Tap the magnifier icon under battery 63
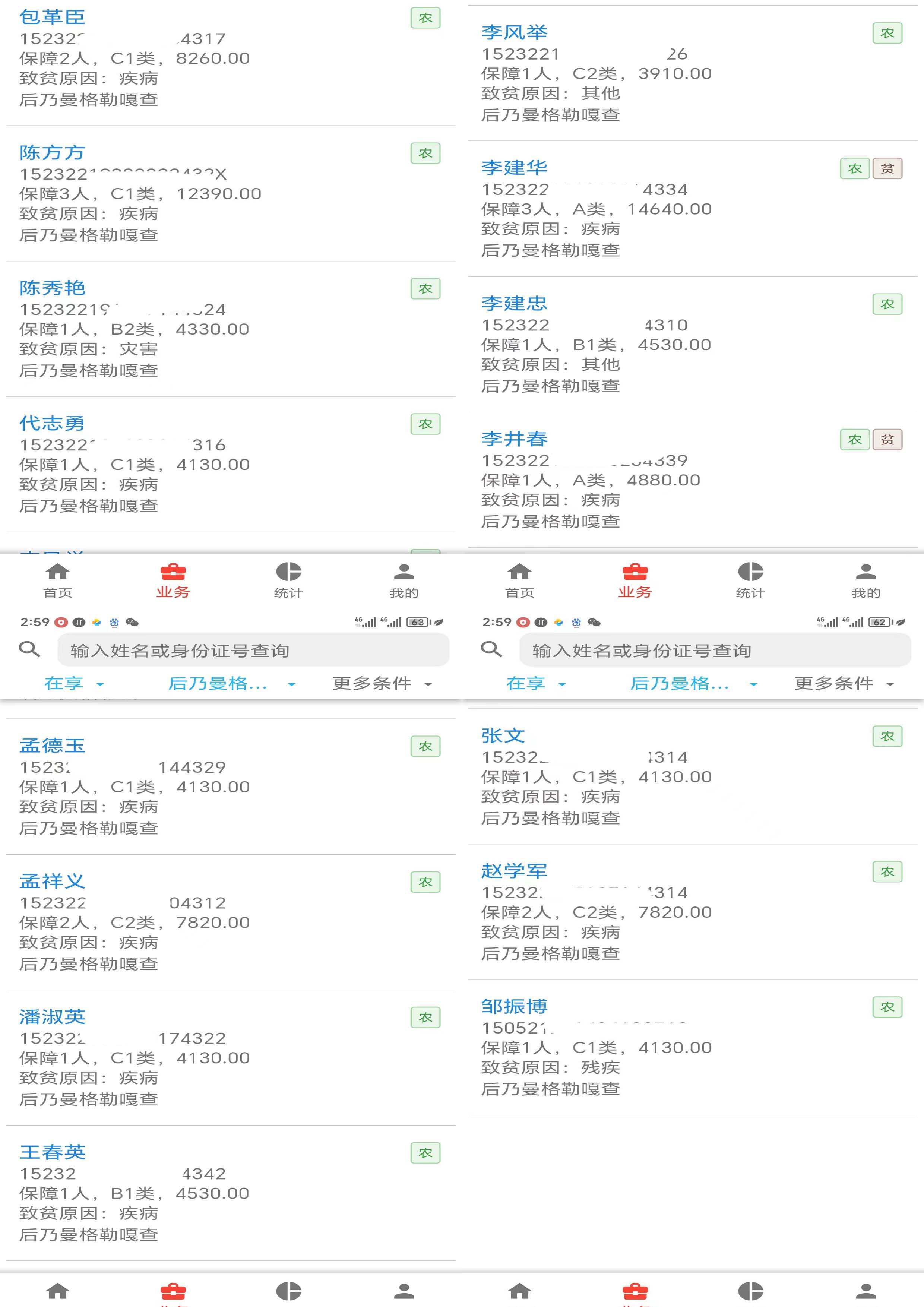 click(x=29, y=649)
